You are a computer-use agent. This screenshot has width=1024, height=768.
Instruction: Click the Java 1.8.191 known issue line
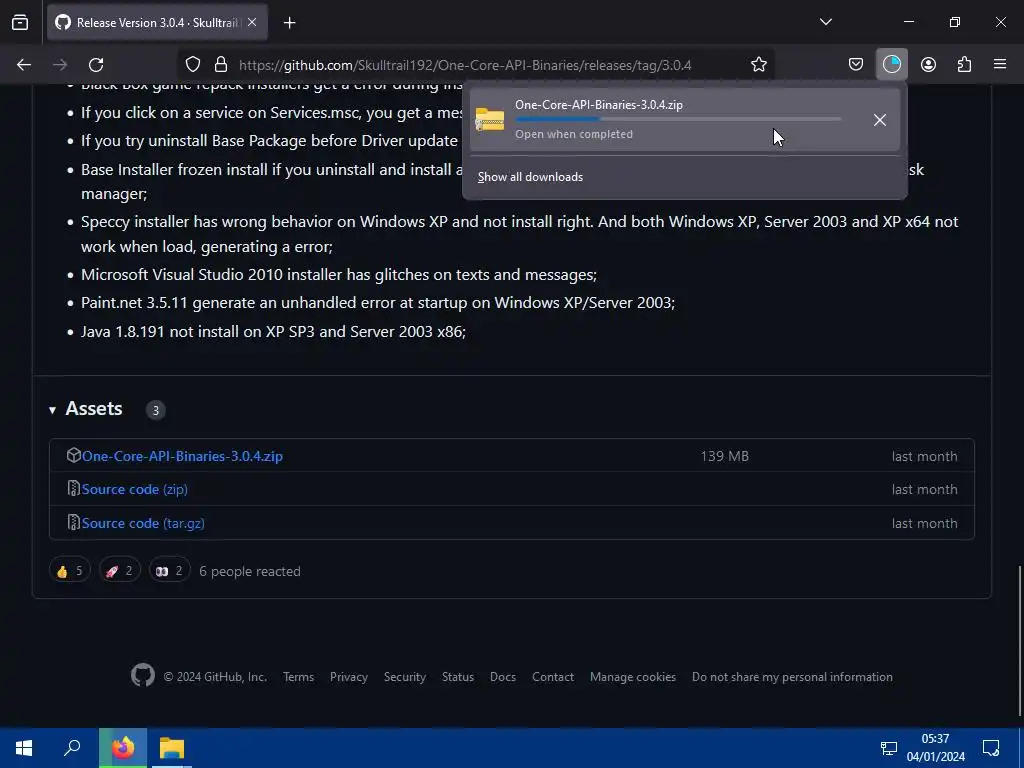(273, 331)
